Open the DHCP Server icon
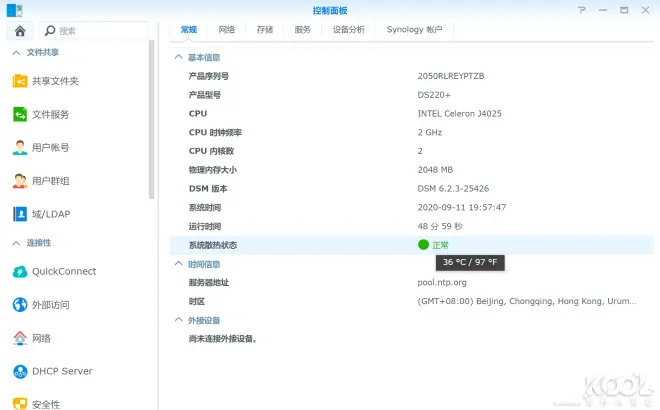660x410 pixels. click(x=20, y=371)
